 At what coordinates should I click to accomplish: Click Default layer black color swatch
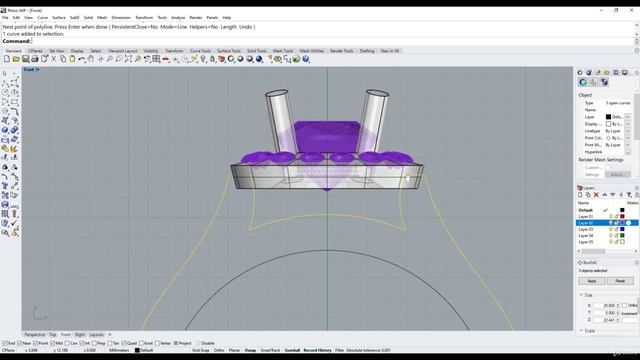[622, 210]
